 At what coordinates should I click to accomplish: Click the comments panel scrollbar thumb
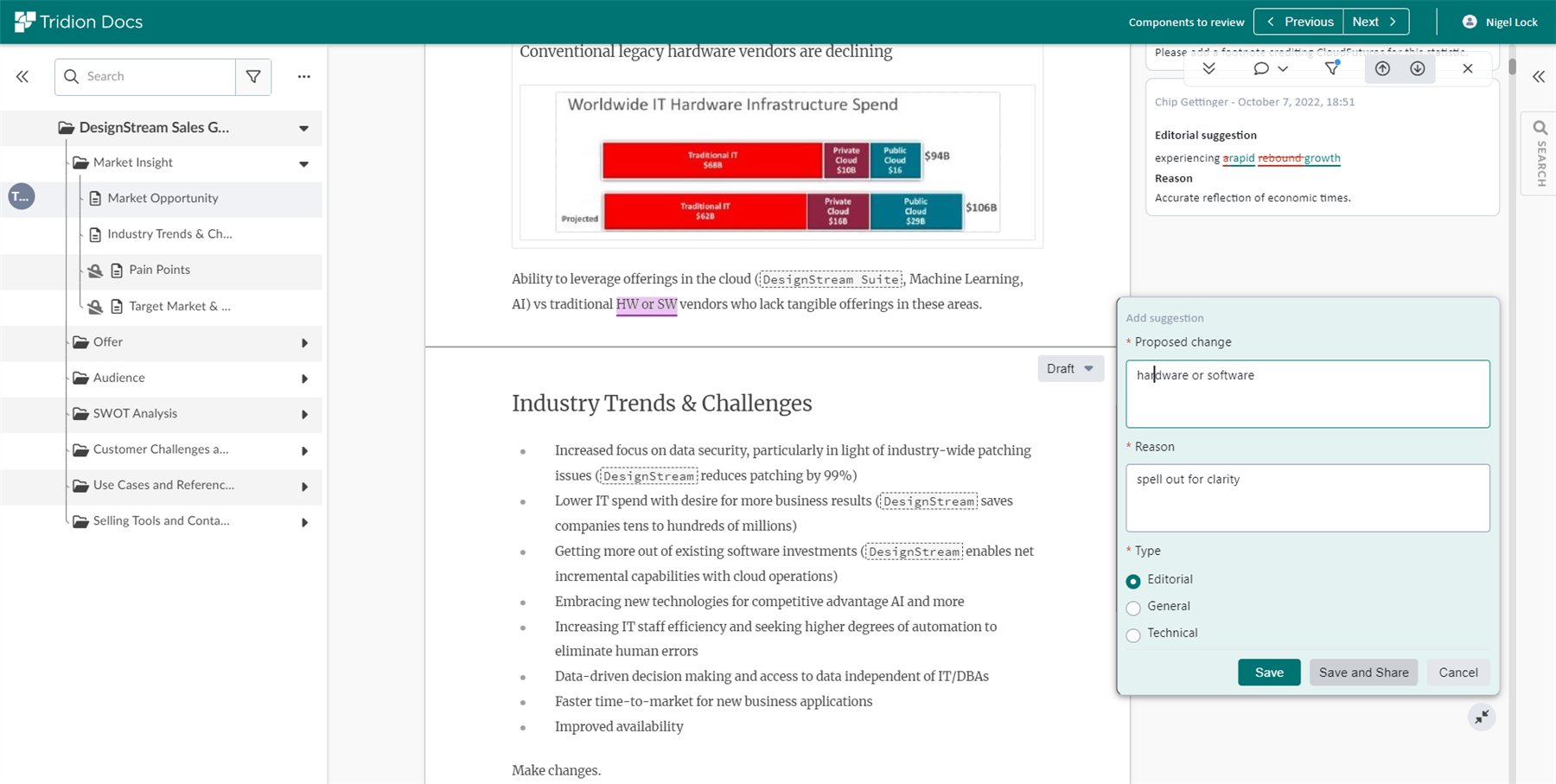pyautogui.click(x=1512, y=66)
